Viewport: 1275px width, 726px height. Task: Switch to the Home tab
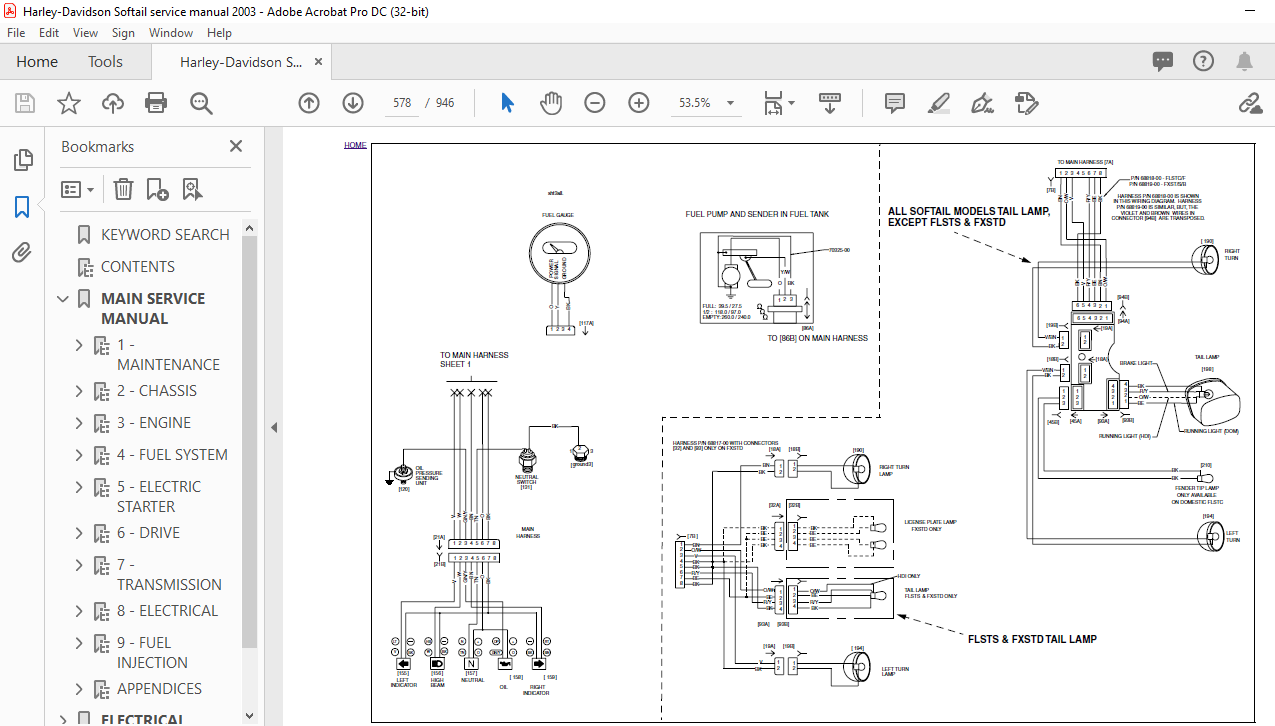(37, 62)
